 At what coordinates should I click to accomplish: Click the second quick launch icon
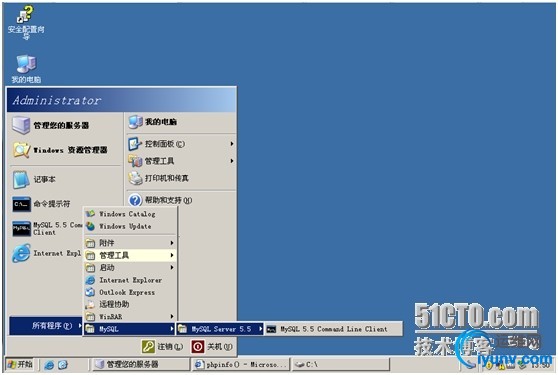[x=63, y=365]
